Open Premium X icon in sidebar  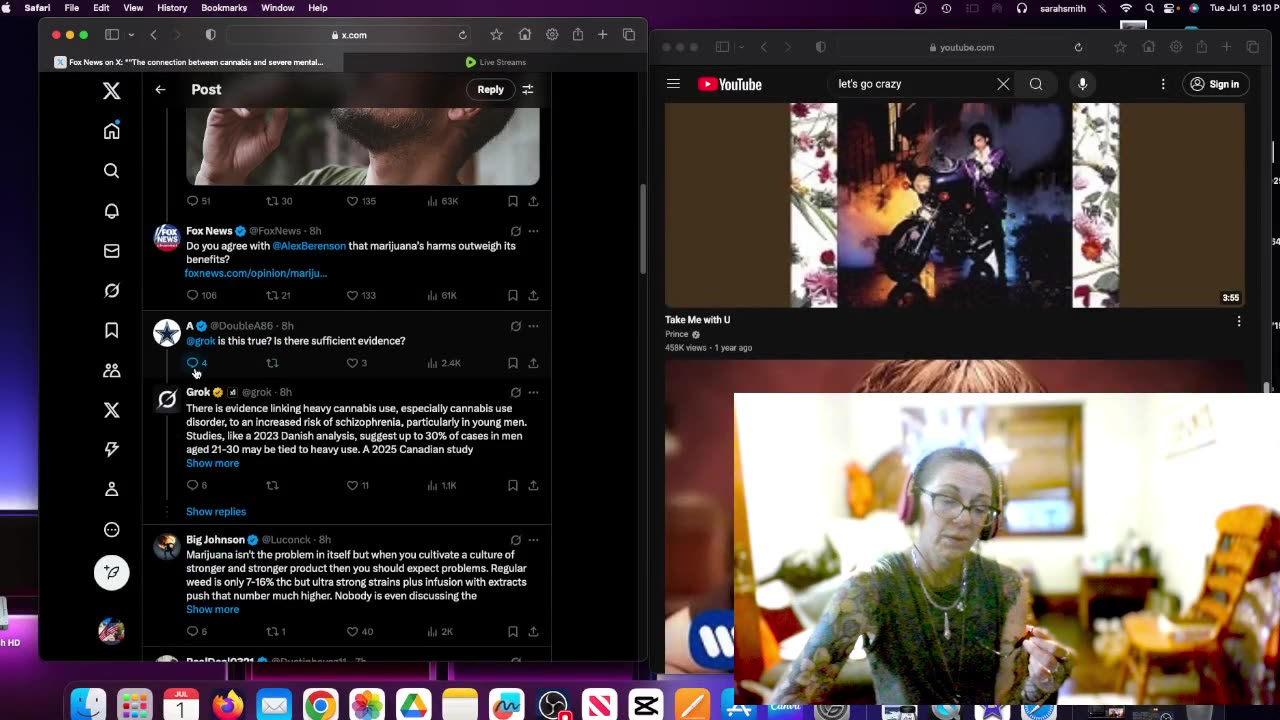point(111,410)
